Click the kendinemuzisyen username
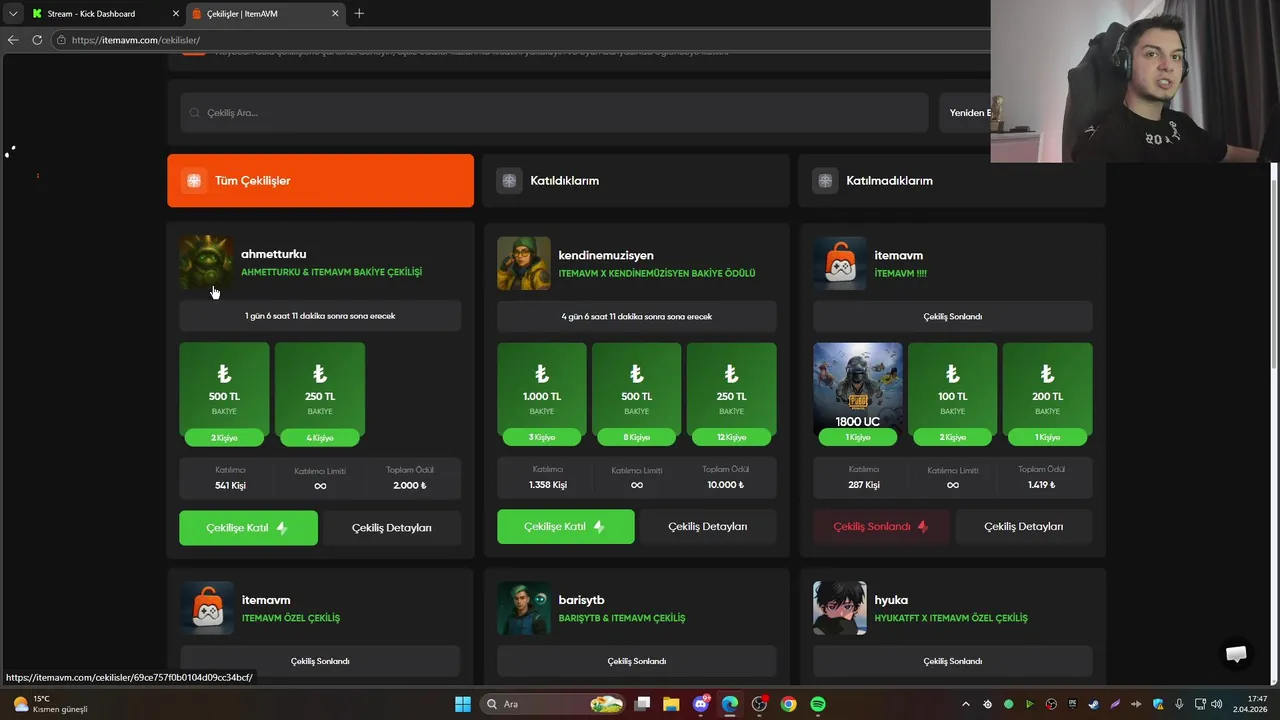This screenshot has width=1280, height=720. [x=606, y=255]
